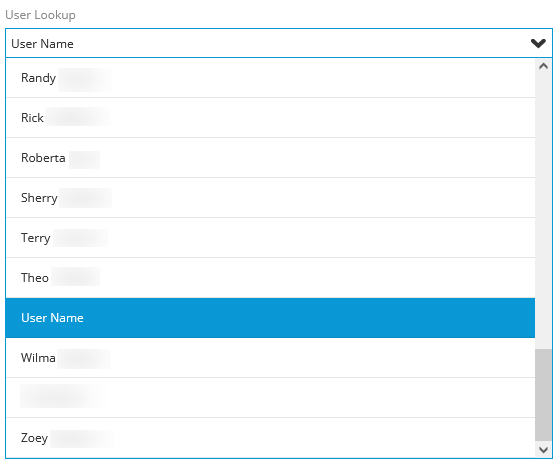Select the blurred entry above Zoey

pos(270,398)
